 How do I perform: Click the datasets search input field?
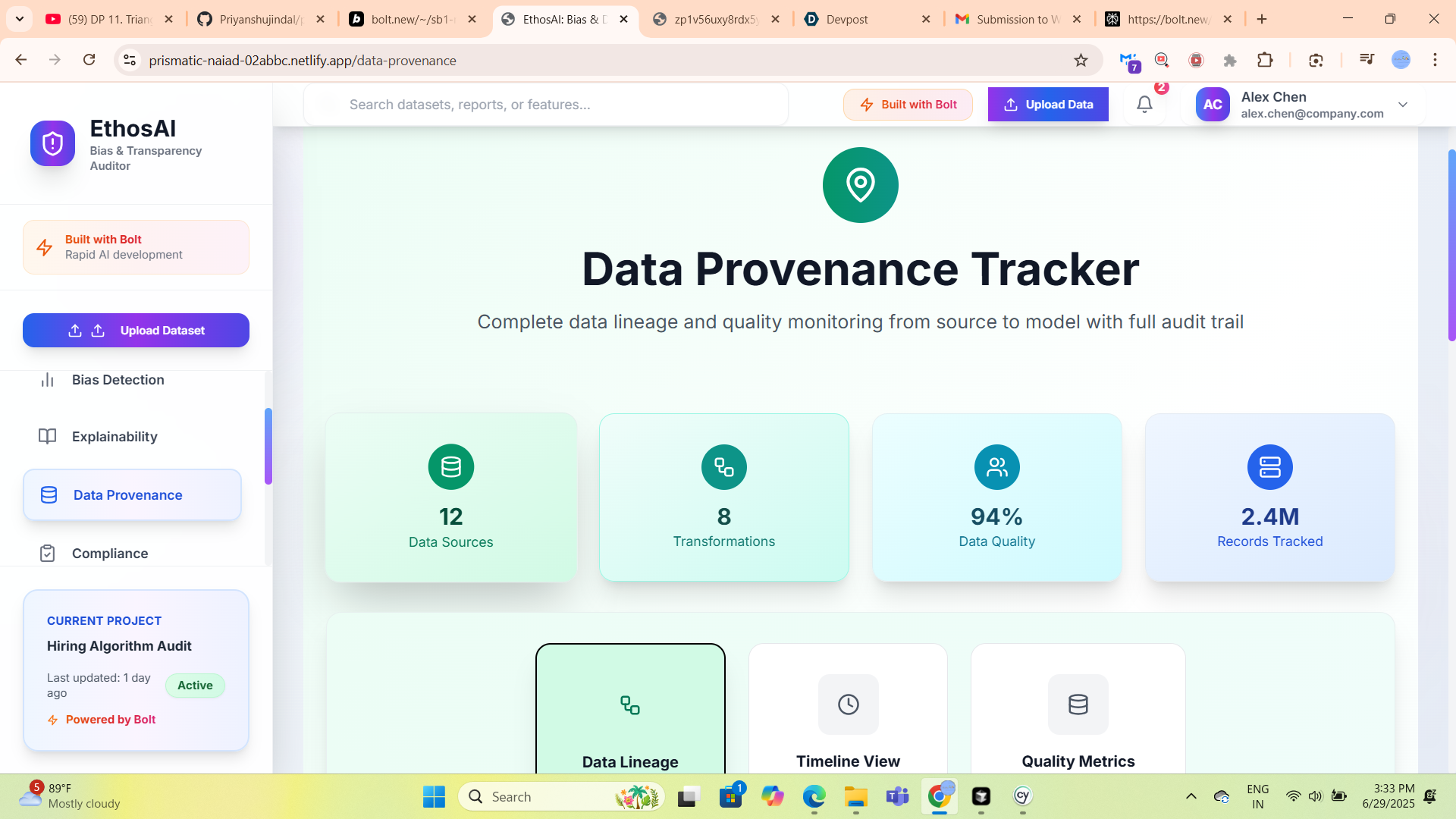coord(546,105)
